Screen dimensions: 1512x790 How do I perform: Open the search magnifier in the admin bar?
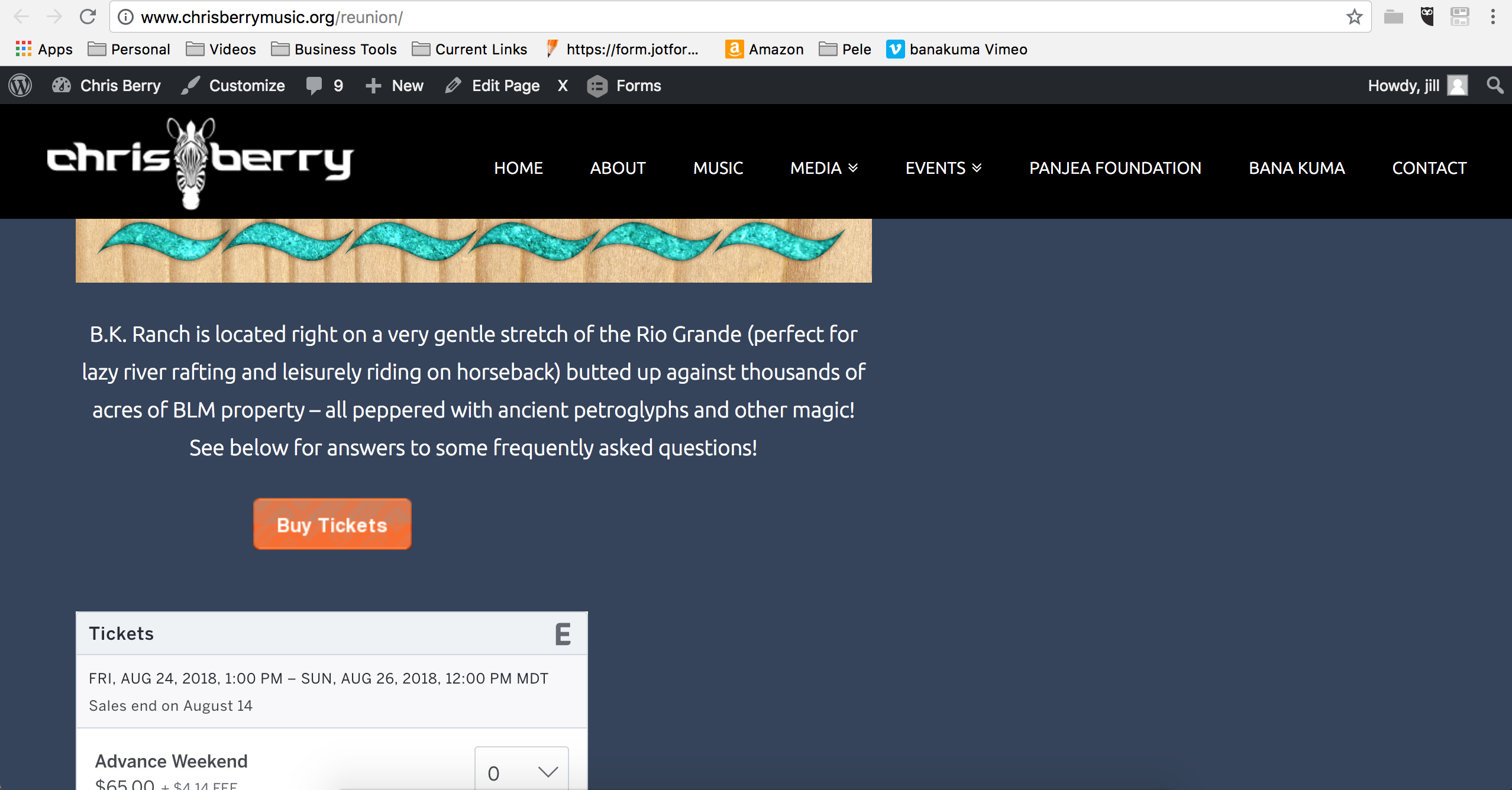(x=1494, y=86)
